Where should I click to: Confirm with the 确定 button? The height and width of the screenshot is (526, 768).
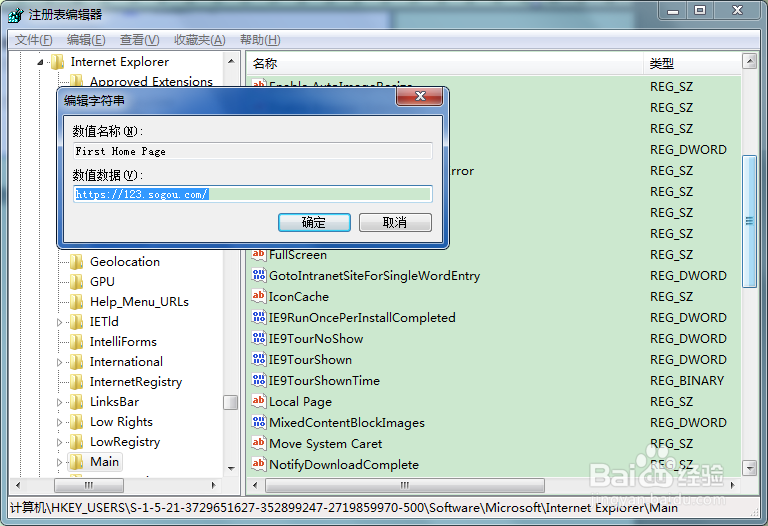click(x=314, y=222)
